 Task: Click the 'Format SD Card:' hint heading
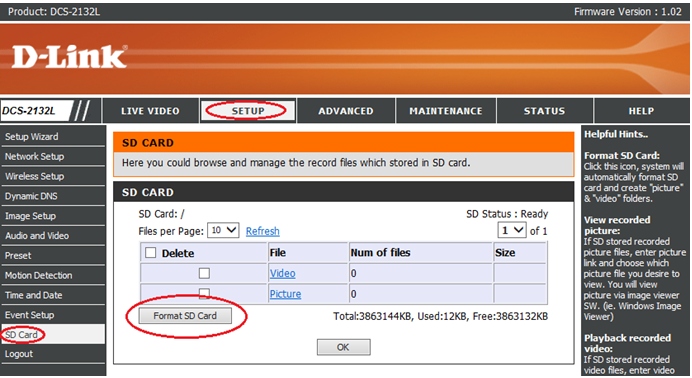[622, 156]
